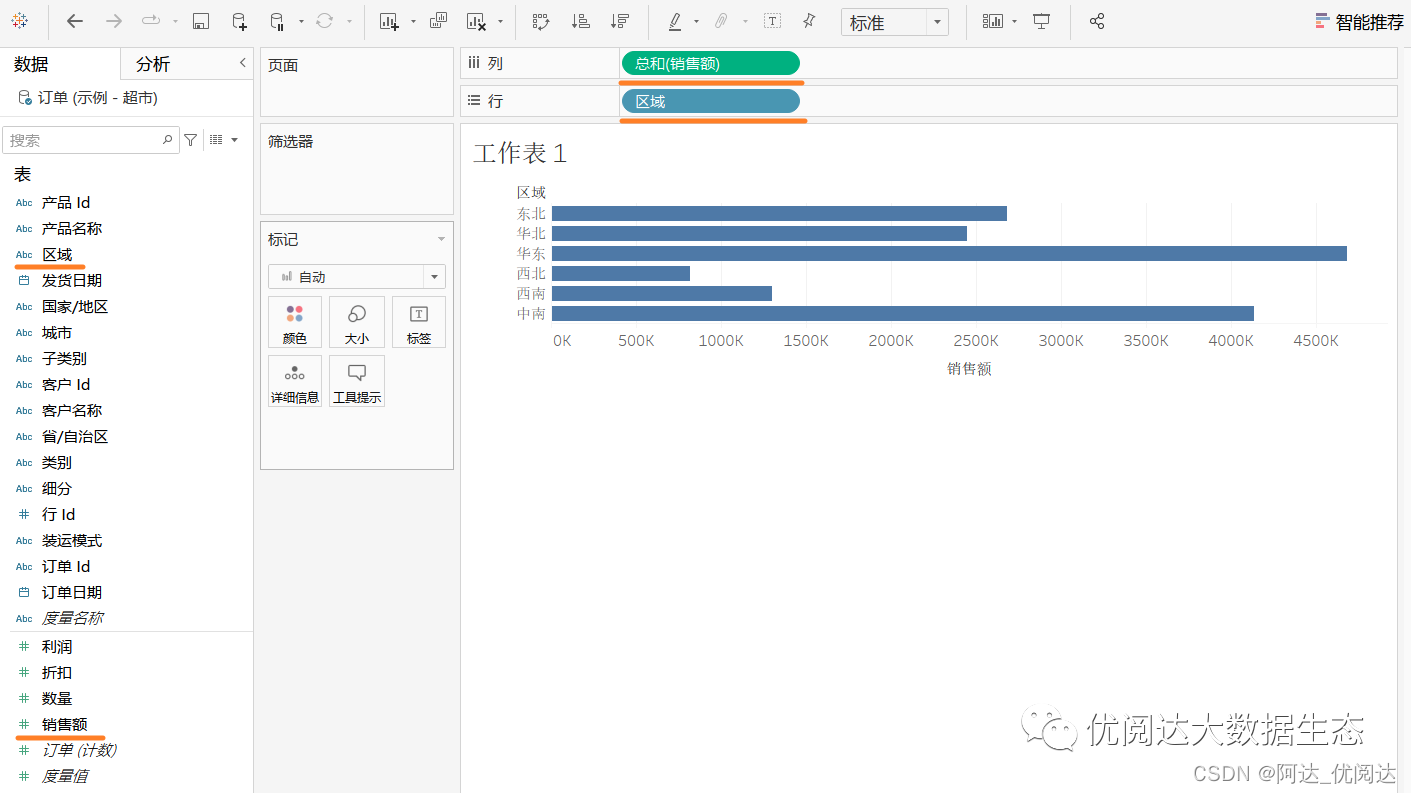This screenshot has height=793, width=1411.
Task: Save the workbook with the floppy icon
Action: (200, 21)
